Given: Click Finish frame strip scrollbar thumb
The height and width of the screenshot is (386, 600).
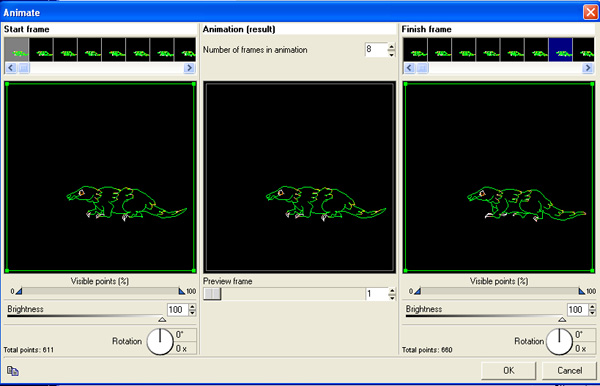Looking at the screenshot, I should point(422,68).
